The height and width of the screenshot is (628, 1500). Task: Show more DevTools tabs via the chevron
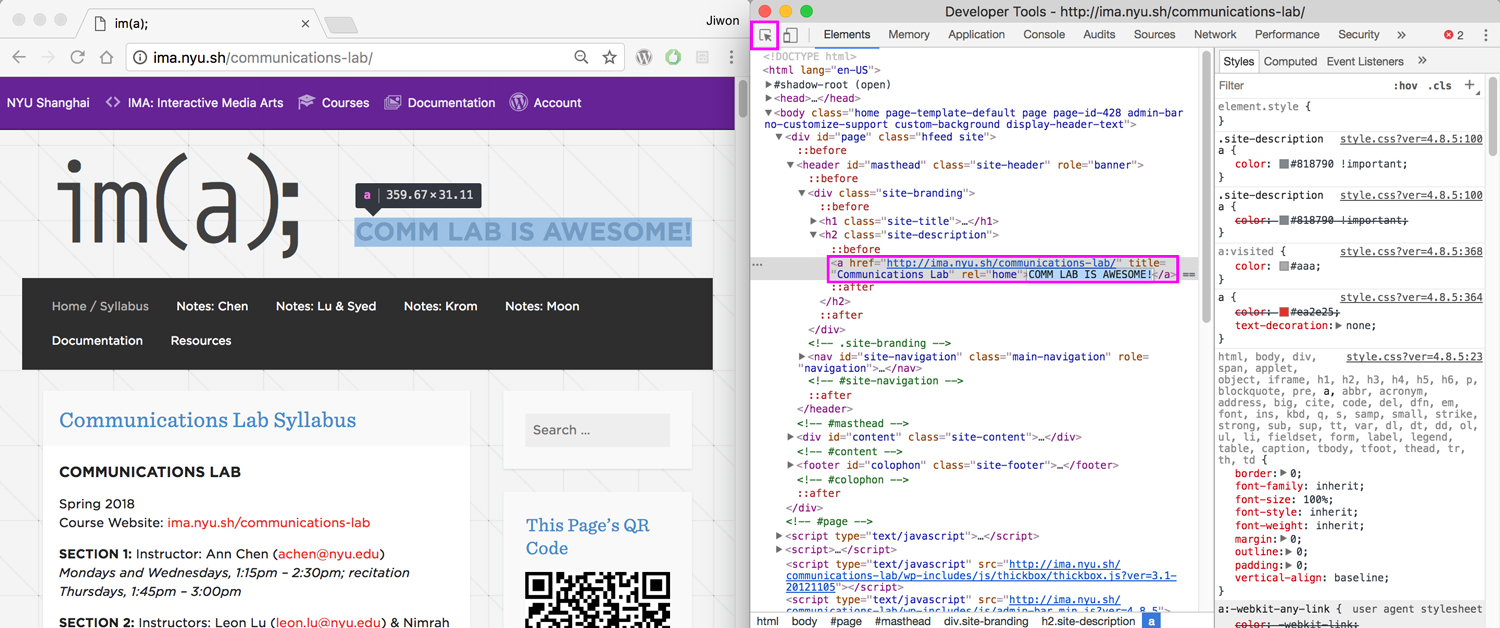[1401, 35]
